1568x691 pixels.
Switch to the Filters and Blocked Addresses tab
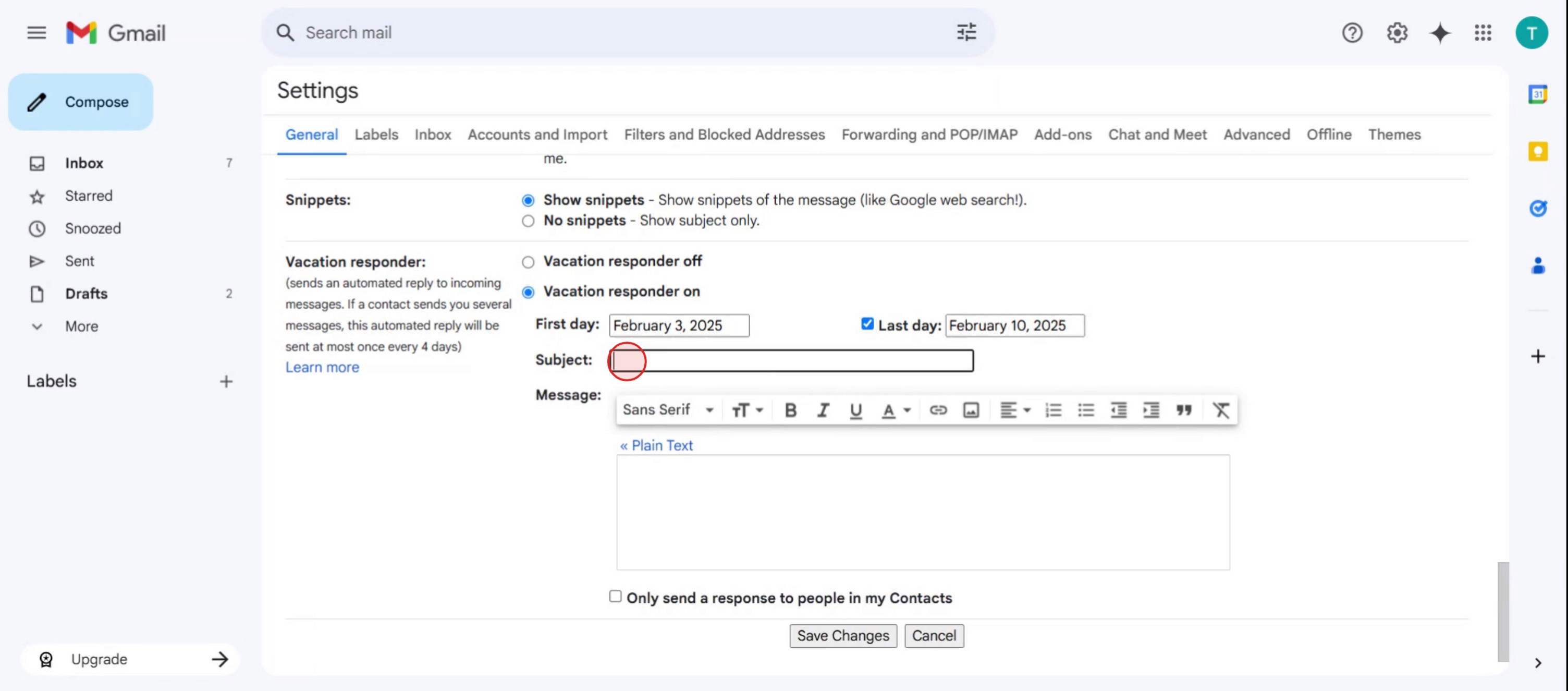click(725, 135)
